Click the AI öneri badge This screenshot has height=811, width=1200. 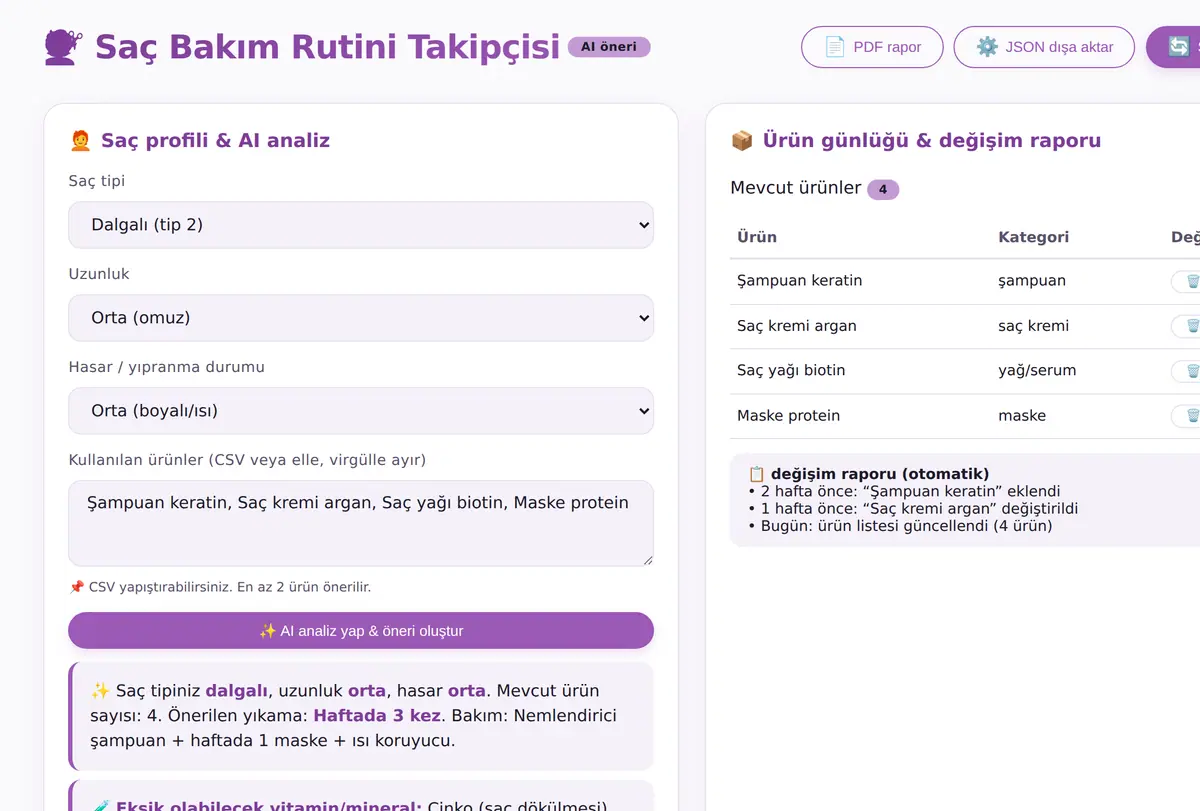pyautogui.click(x=609, y=47)
